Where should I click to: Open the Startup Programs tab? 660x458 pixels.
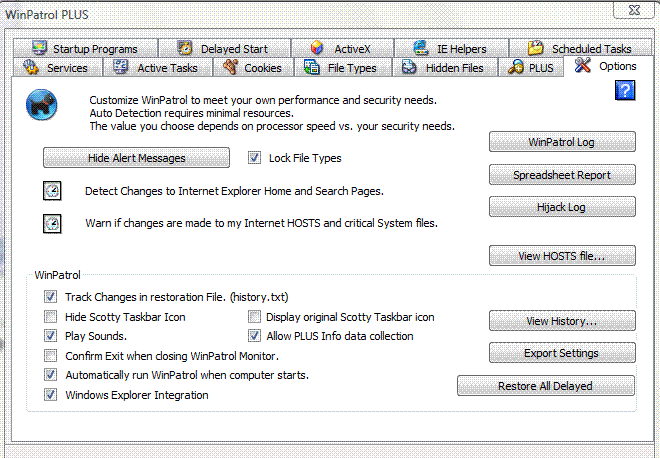tap(85, 48)
